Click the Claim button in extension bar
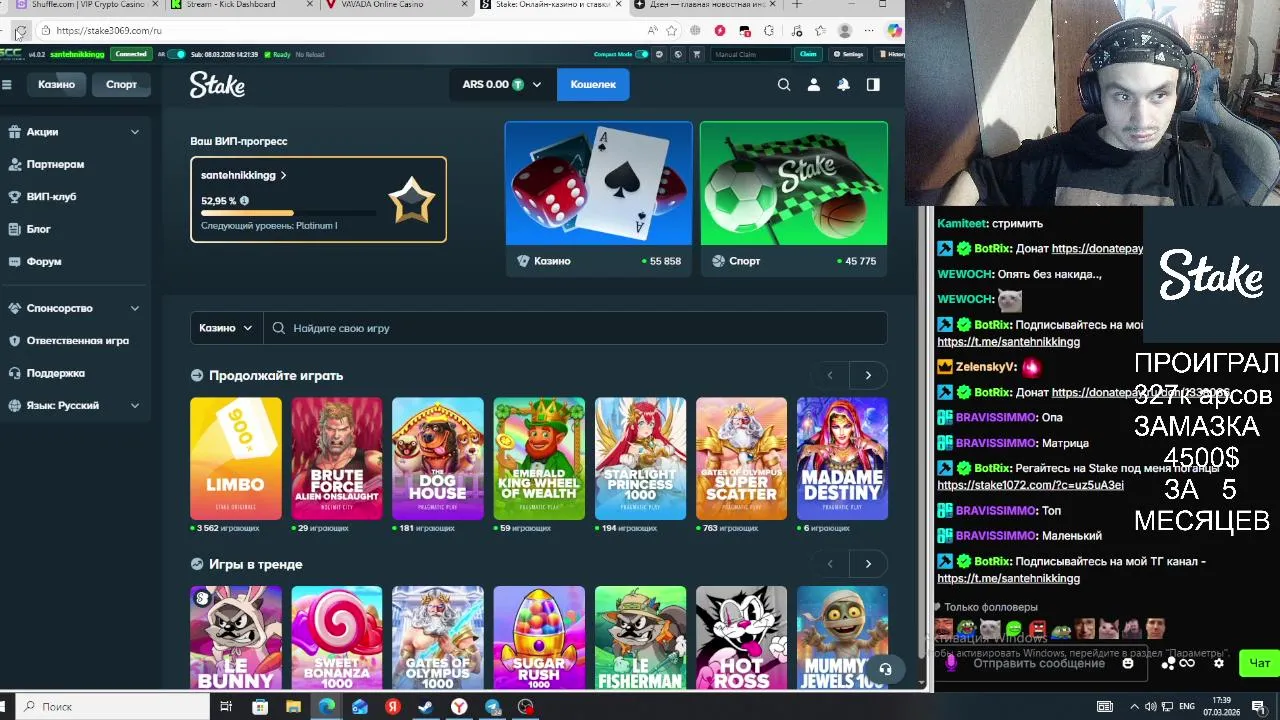This screenshot has height=720, width=1280. [x=807, y=54]
